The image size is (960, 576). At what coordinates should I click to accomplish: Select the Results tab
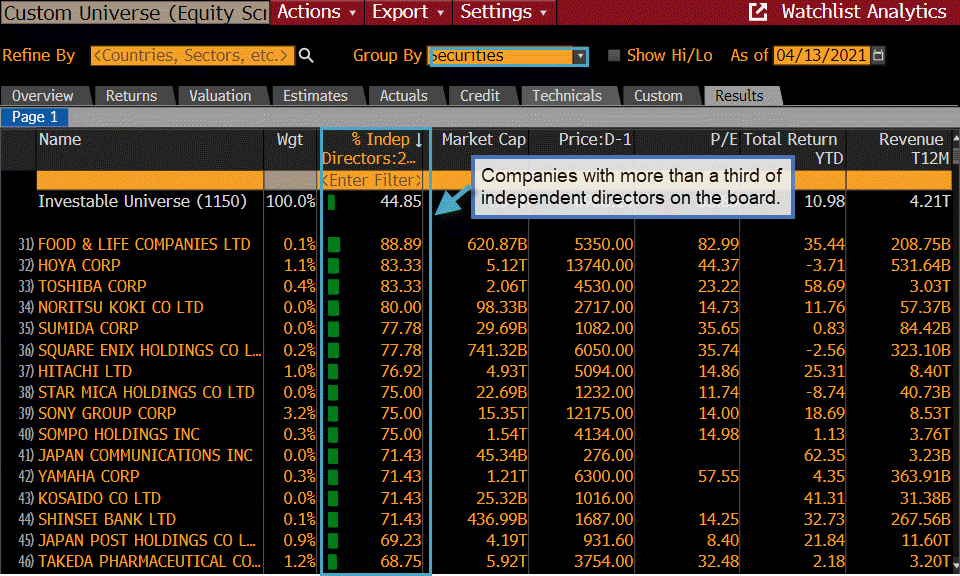pyautogui.click(x=740, y=95)
